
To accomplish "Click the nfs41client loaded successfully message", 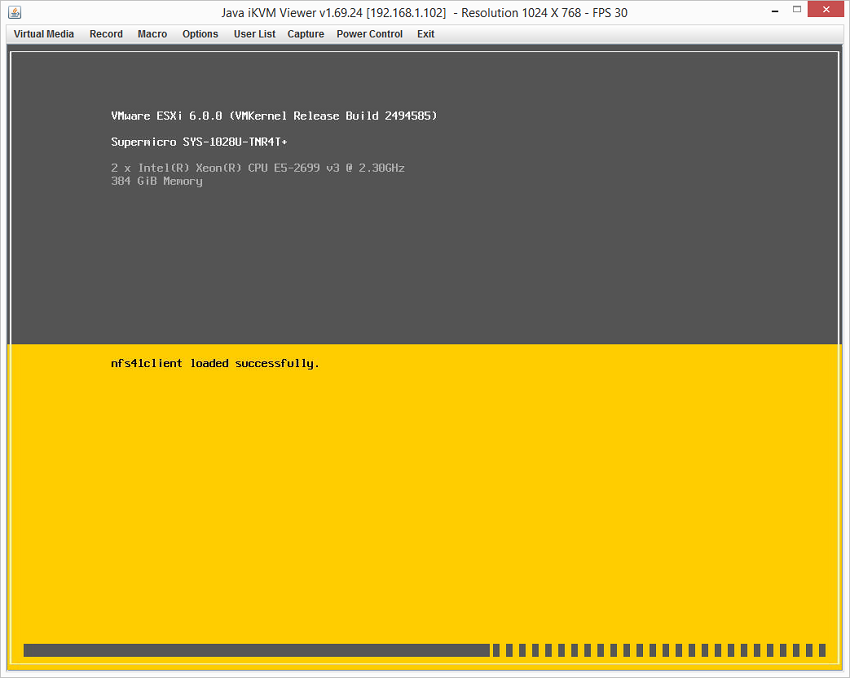I will click(215, 364).
